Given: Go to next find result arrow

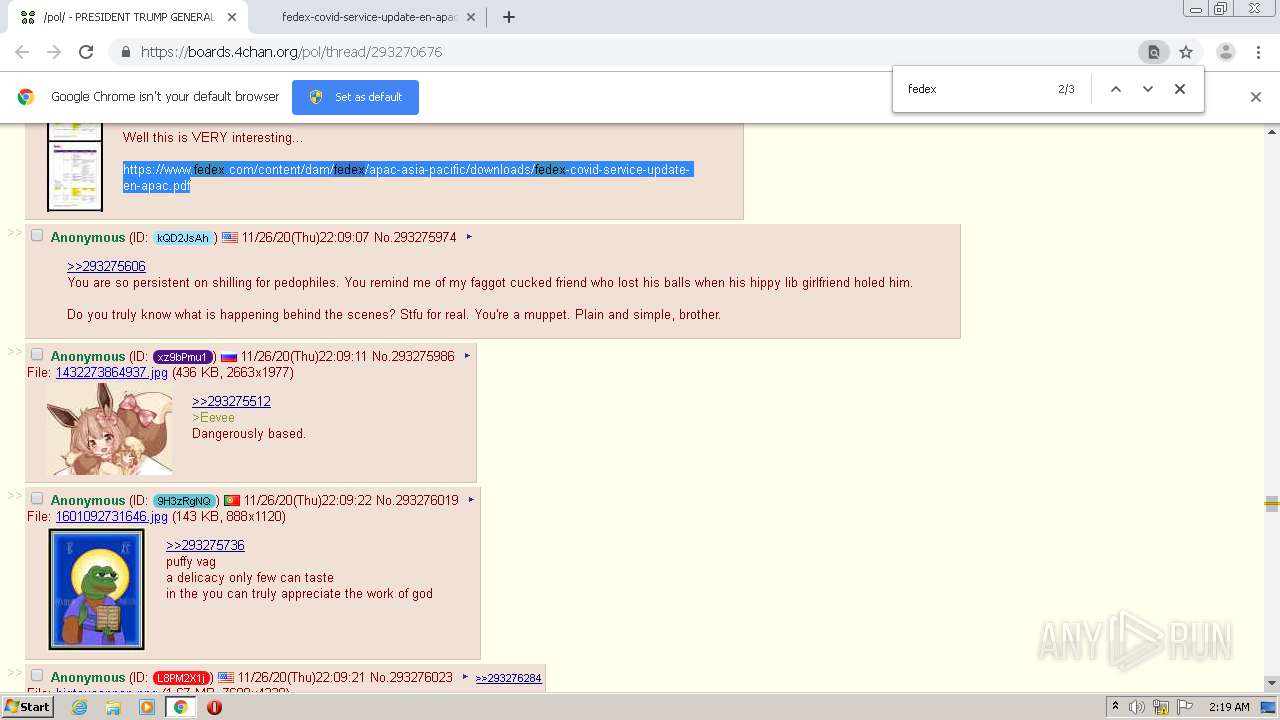Looking at the screenshot, I should 1148,89.
